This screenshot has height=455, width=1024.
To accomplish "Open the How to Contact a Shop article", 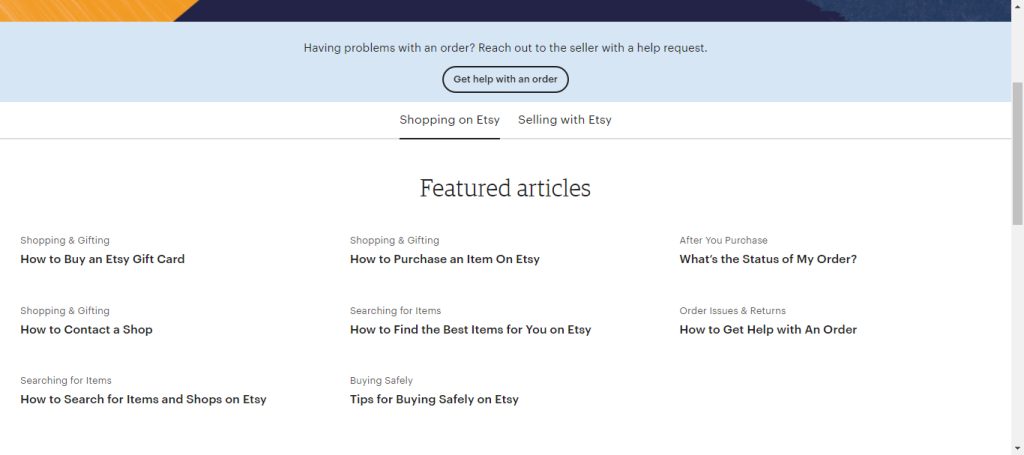I will 86,330.
